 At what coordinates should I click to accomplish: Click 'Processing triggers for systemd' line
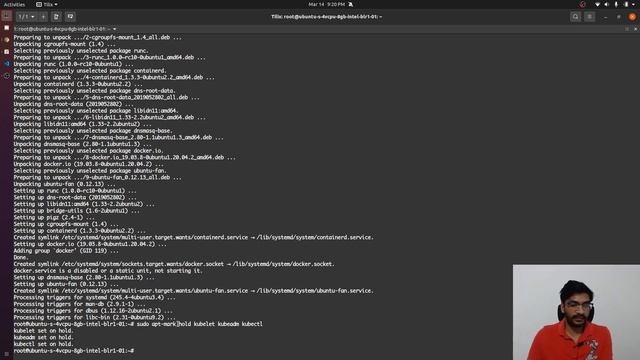[x=95, y=297]
